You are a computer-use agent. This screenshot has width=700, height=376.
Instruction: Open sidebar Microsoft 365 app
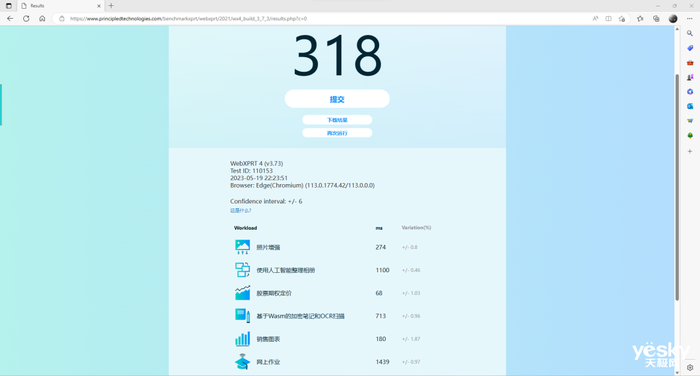(690, 92)
